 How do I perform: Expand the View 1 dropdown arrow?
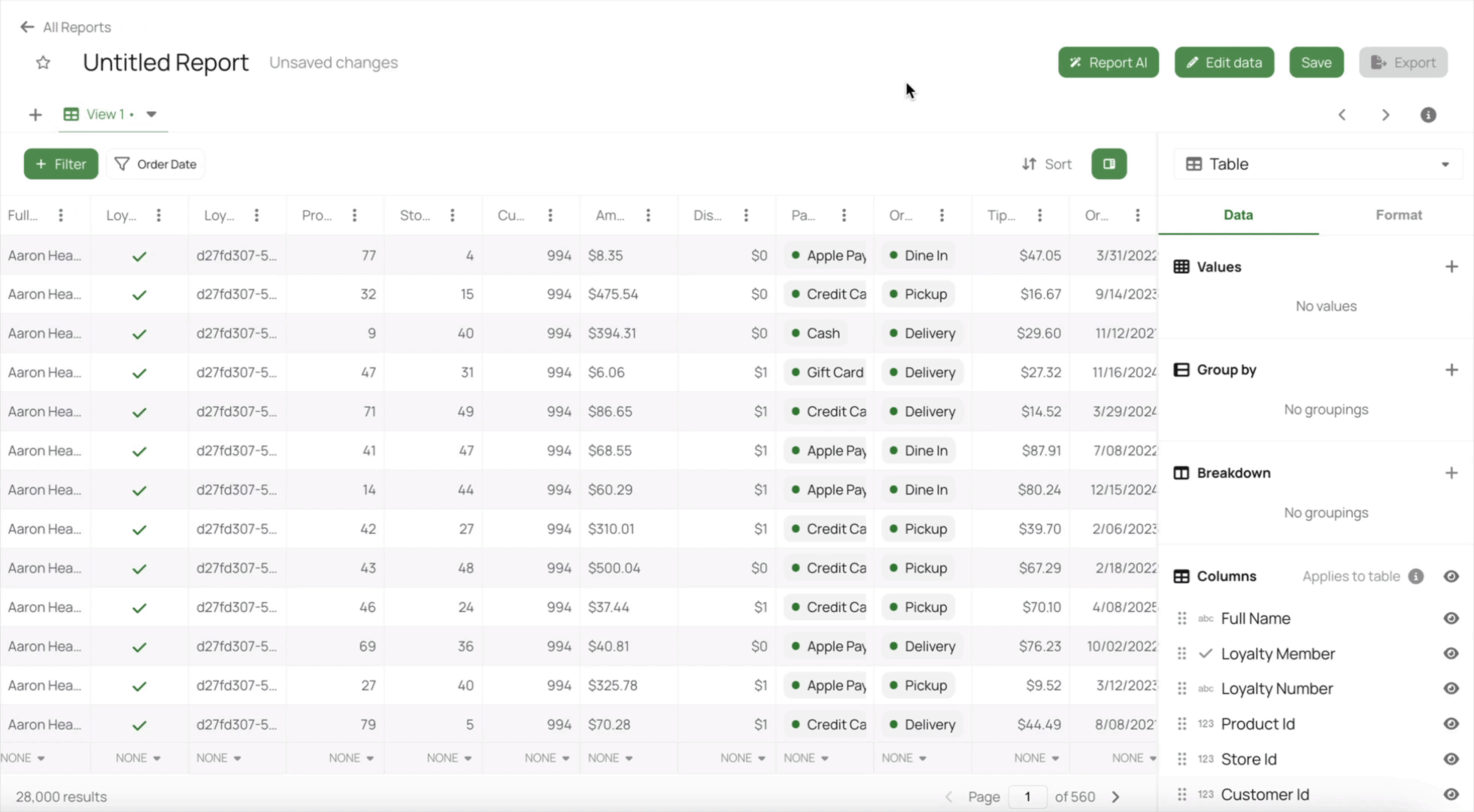151,114
